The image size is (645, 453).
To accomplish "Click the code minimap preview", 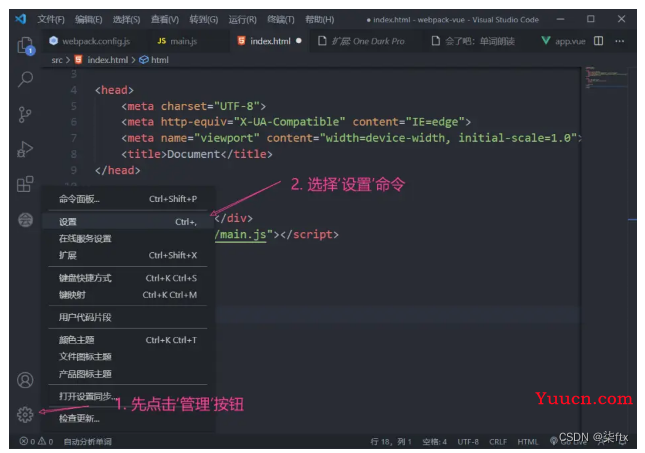I will 607,77.
